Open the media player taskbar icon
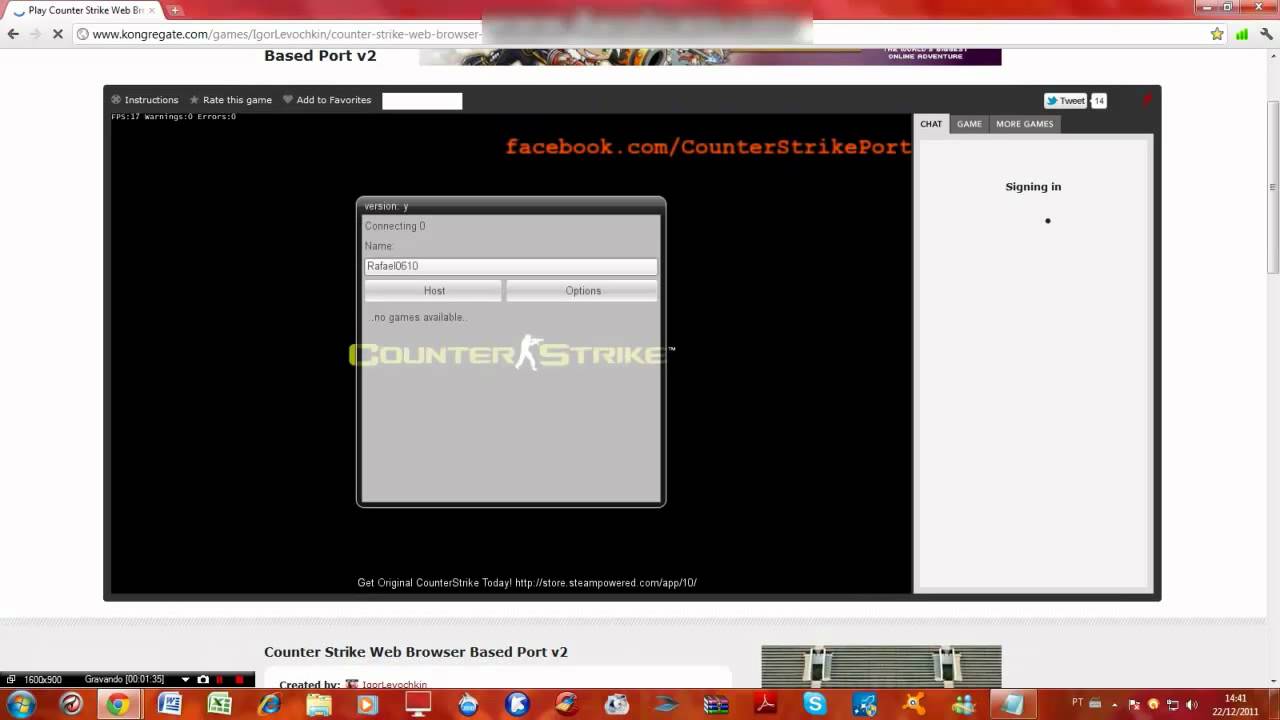 [x=367, y=704]
